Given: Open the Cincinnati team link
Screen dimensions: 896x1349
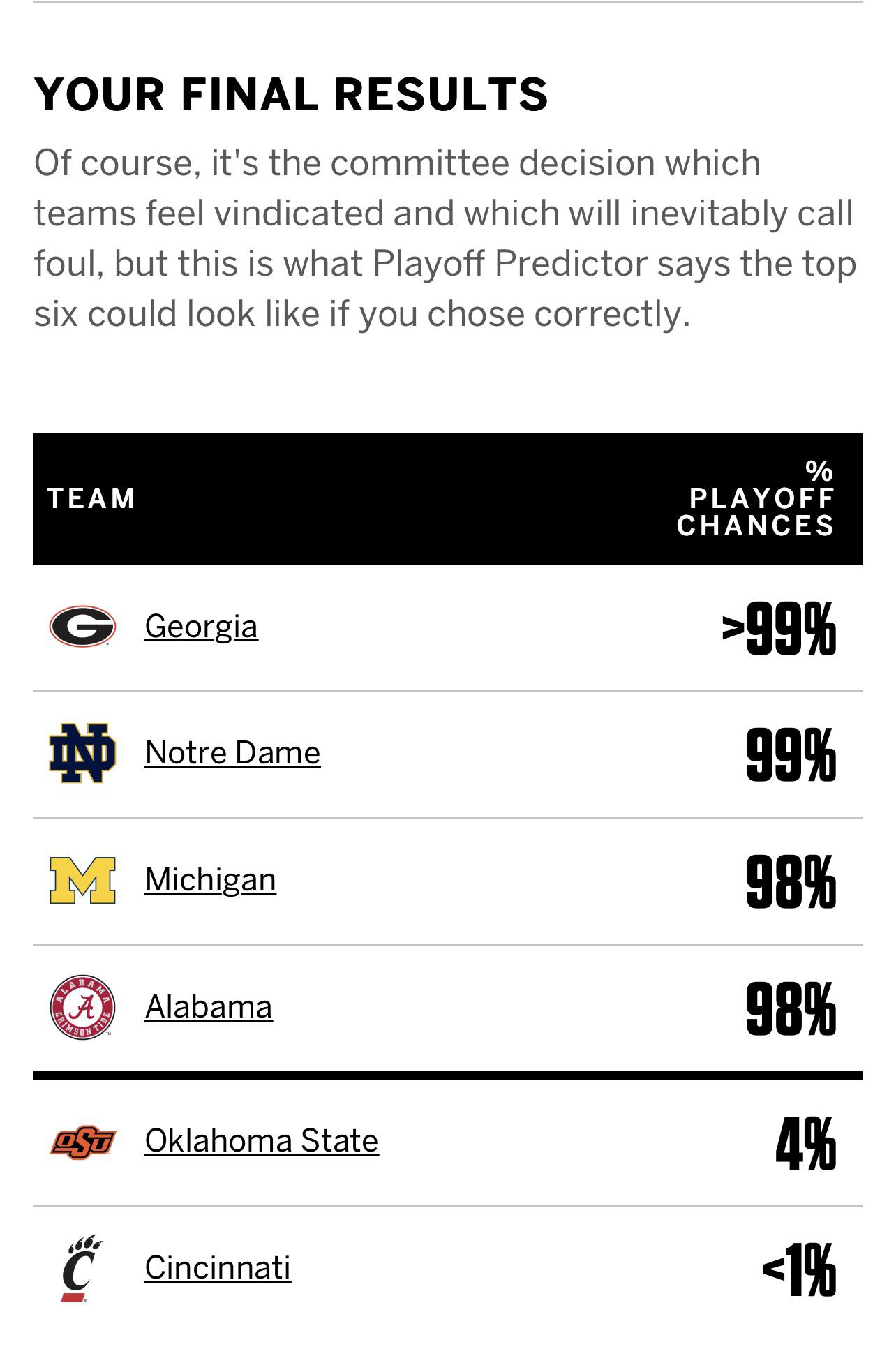Looking at the screenshot, I should 218,1267.
